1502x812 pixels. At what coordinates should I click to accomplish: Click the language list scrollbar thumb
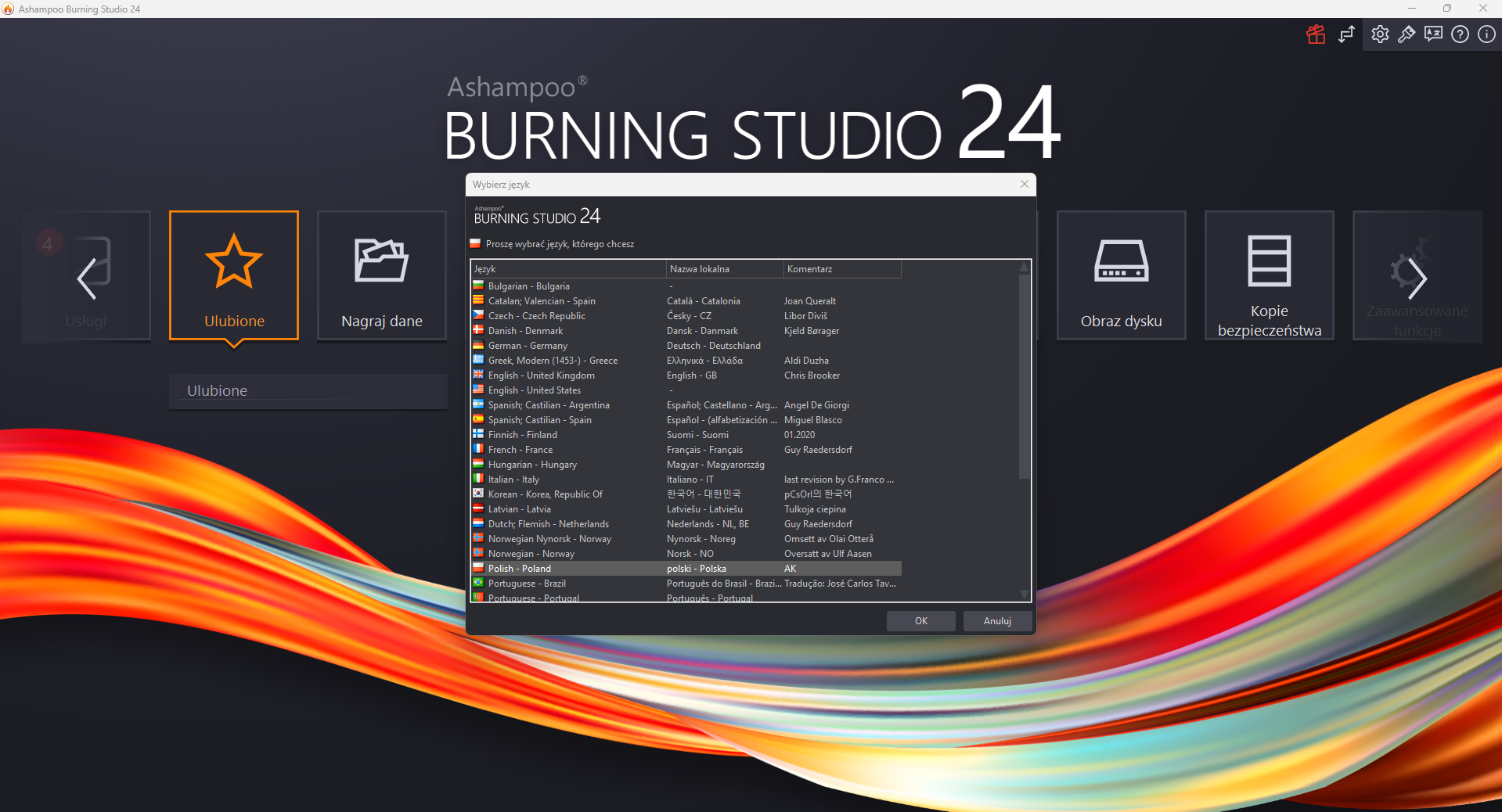pos(1024,375)
